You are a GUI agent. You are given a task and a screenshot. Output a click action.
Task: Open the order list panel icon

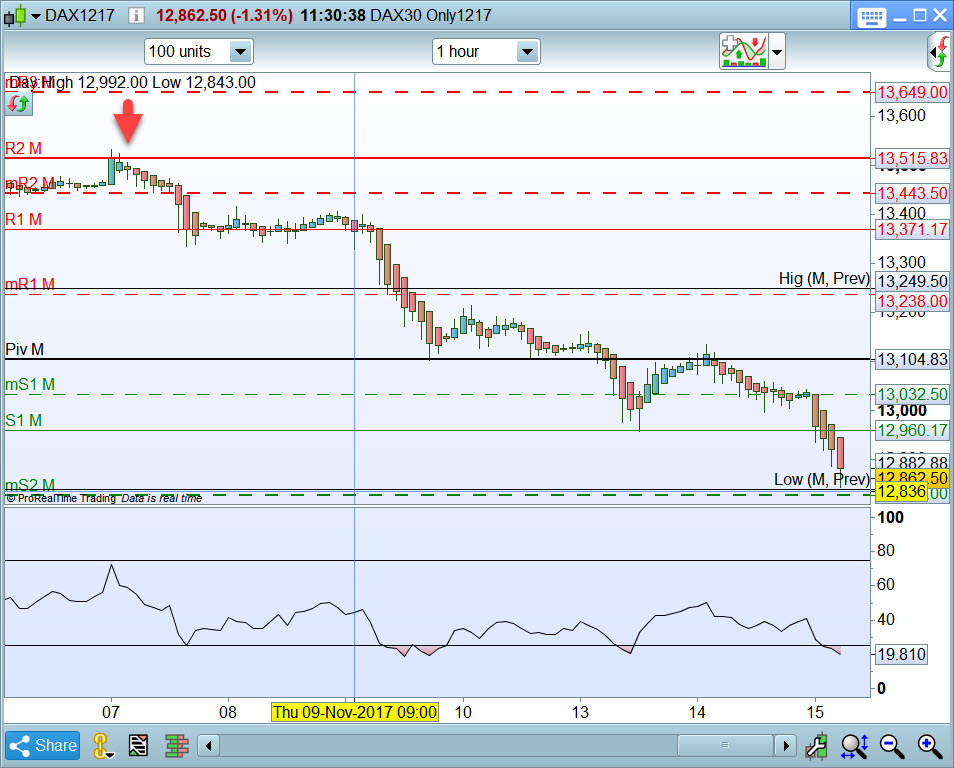[x=138, y=745]
